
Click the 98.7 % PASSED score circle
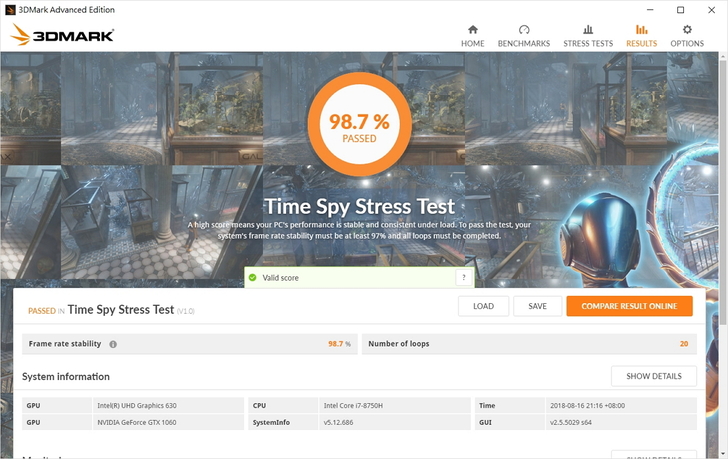(x=359, y=124)
